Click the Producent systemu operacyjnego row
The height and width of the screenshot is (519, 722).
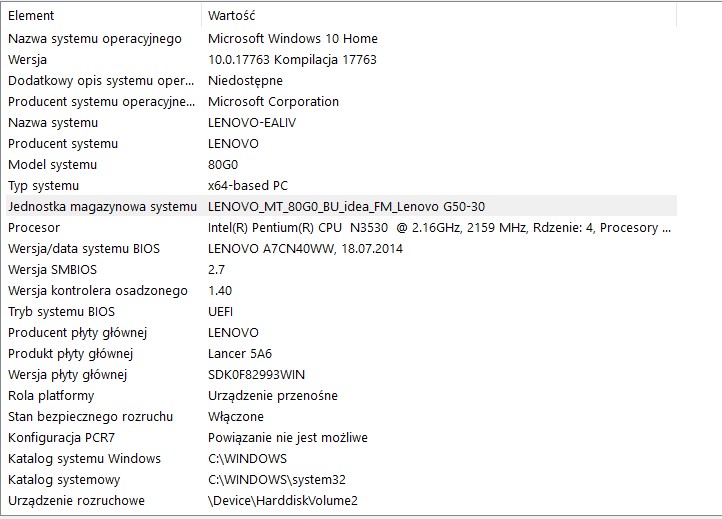tap(101, 101)
